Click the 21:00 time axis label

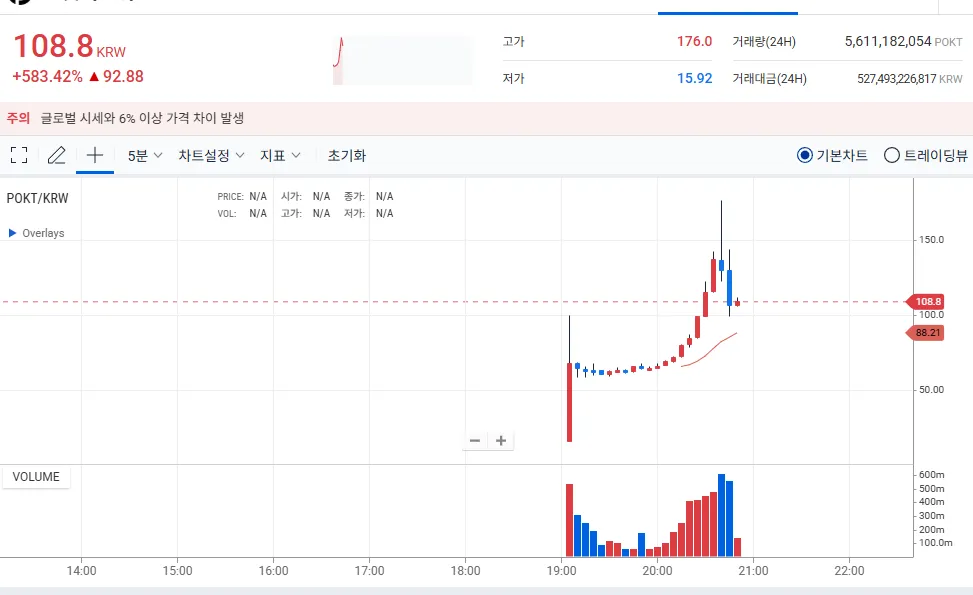753,571
